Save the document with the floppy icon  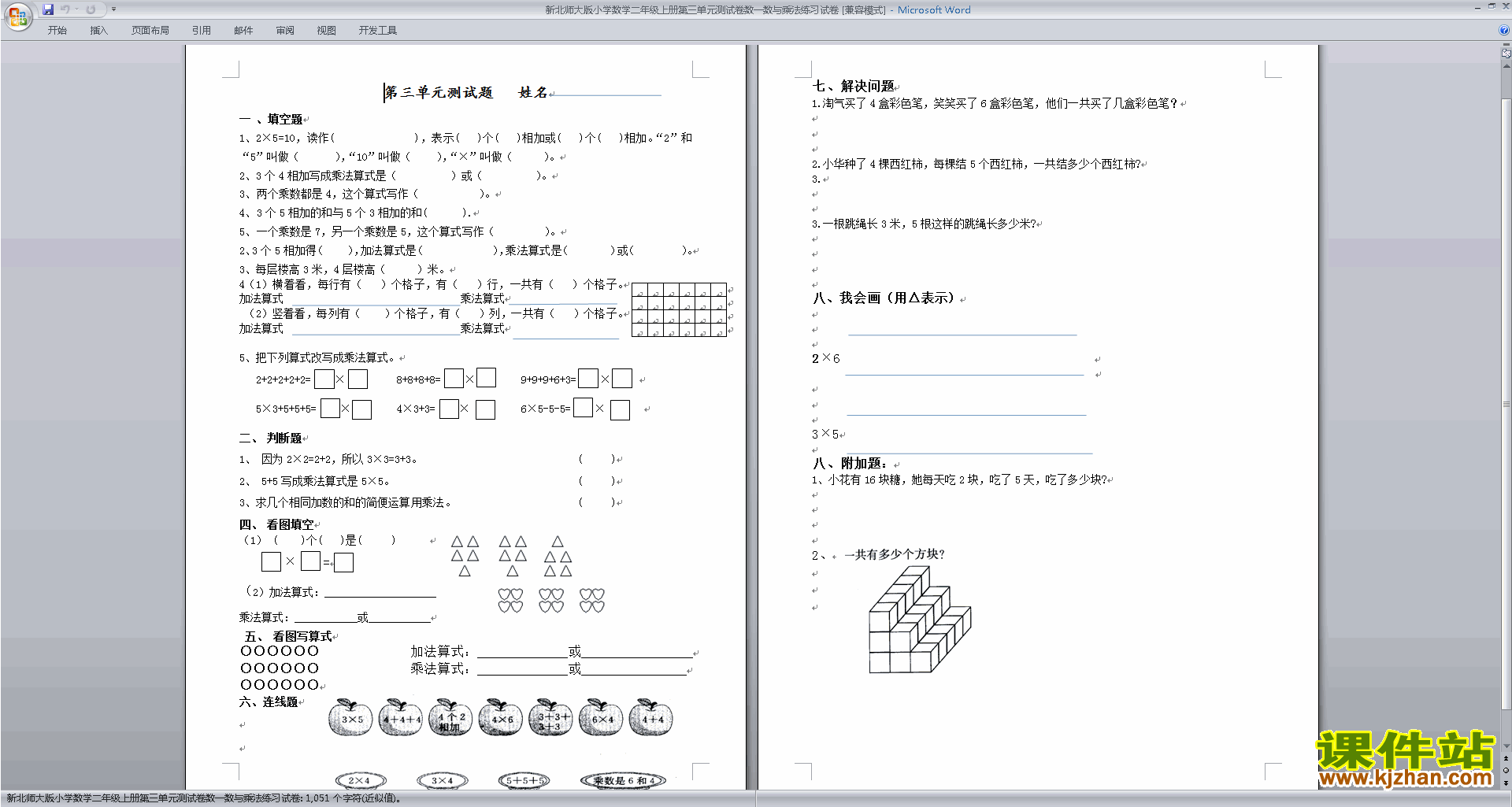tap(48, 9)
